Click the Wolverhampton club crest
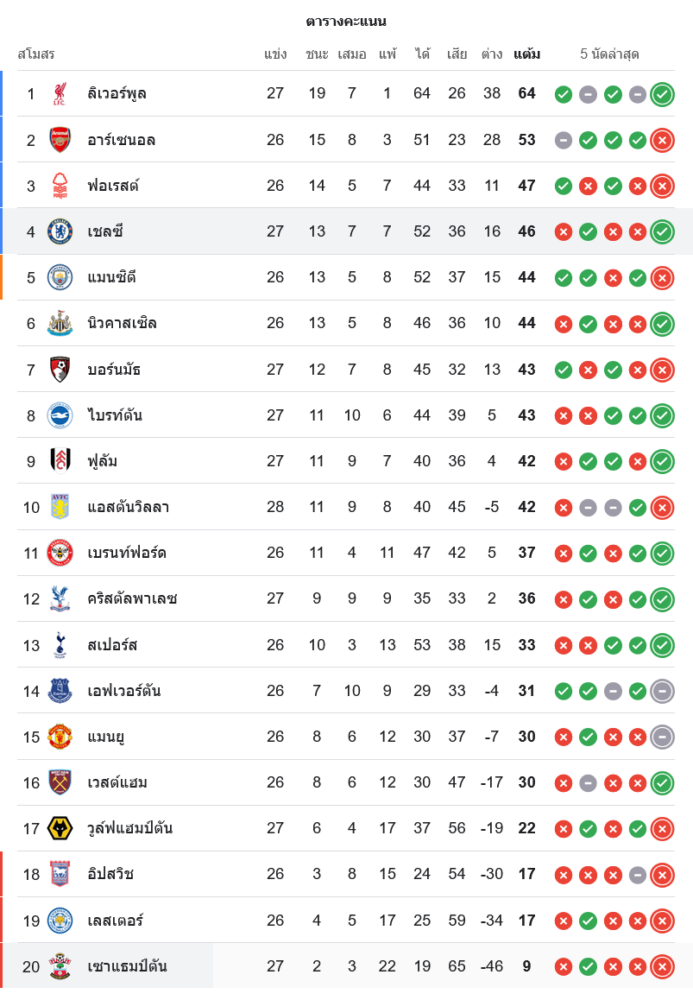 point(60,828)
